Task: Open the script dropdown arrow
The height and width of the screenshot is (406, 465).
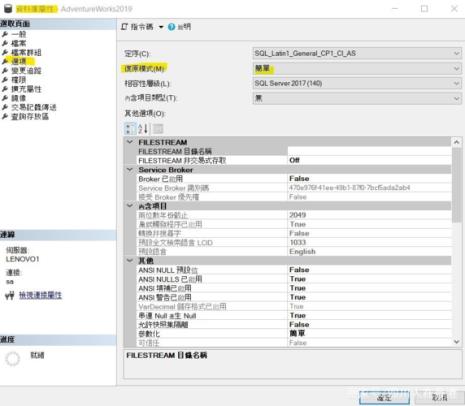Action: 161,27
